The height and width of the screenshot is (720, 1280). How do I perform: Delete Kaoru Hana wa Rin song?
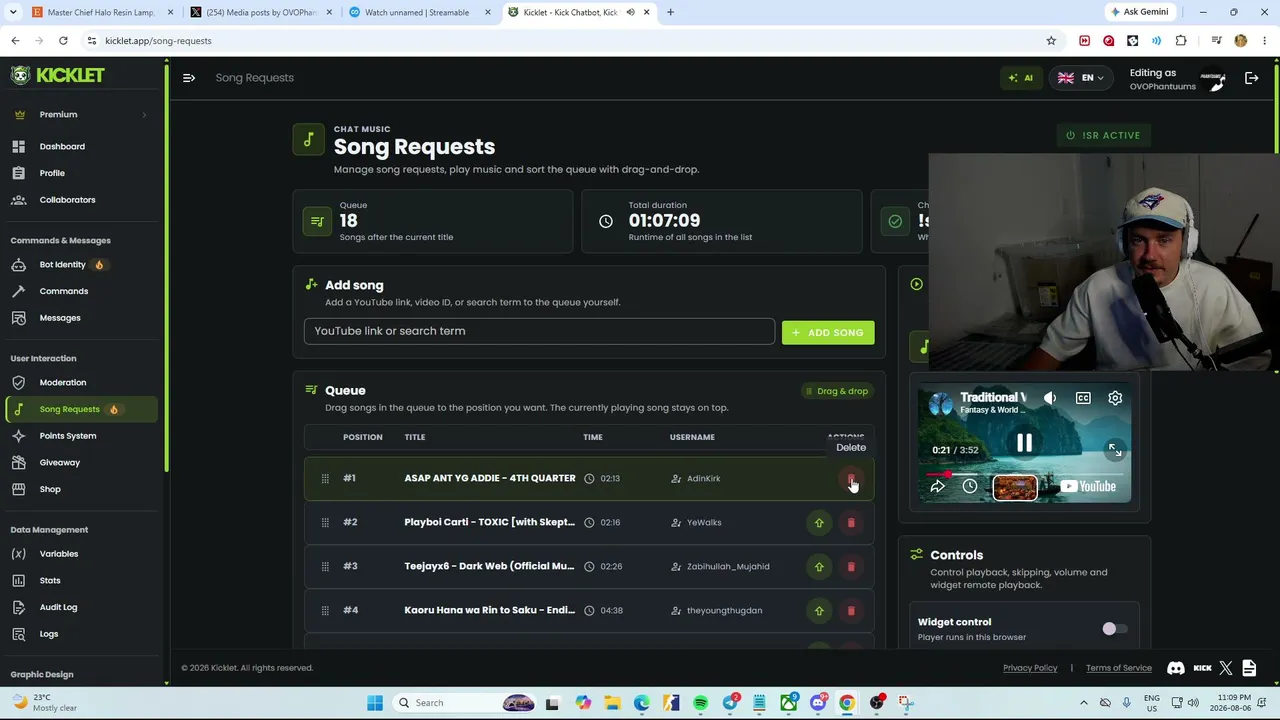click(x=851, y=610)
